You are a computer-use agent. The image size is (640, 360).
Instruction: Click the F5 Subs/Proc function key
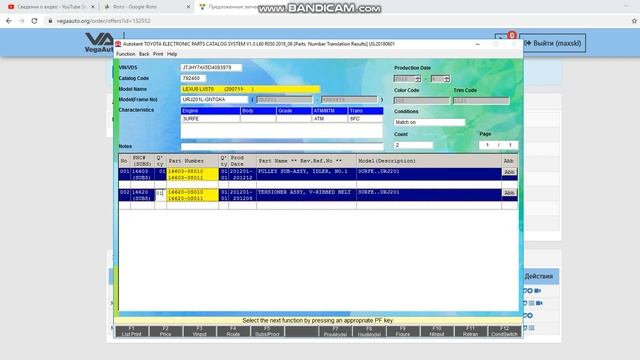pyautogui.click(x=267, y=331)
